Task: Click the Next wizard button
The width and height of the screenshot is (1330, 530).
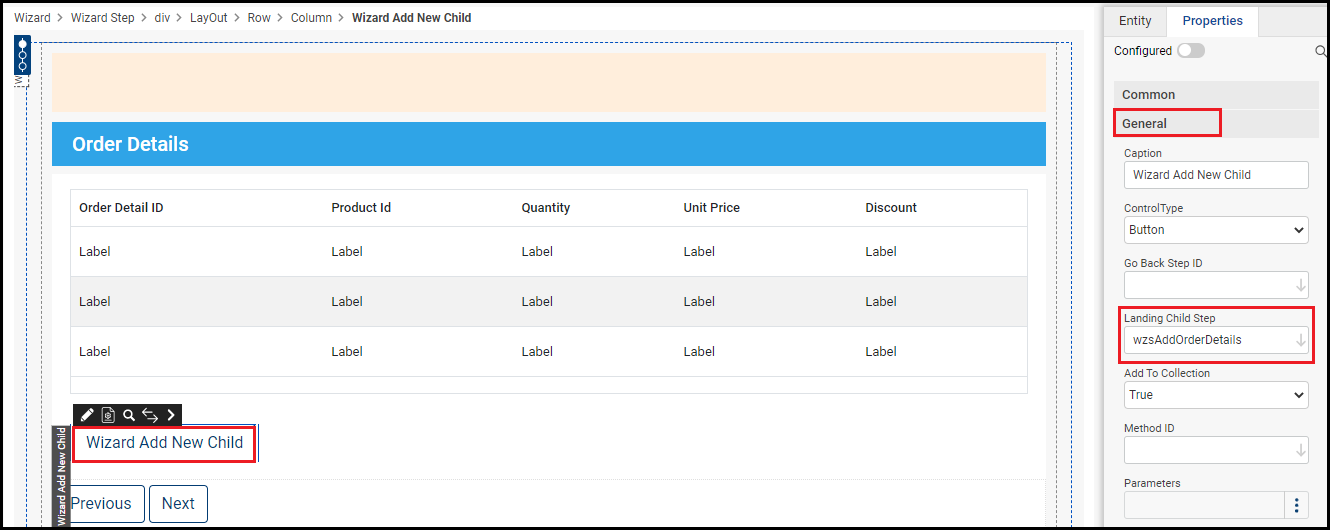Action: pyautogui.click(x=178, y=504)
